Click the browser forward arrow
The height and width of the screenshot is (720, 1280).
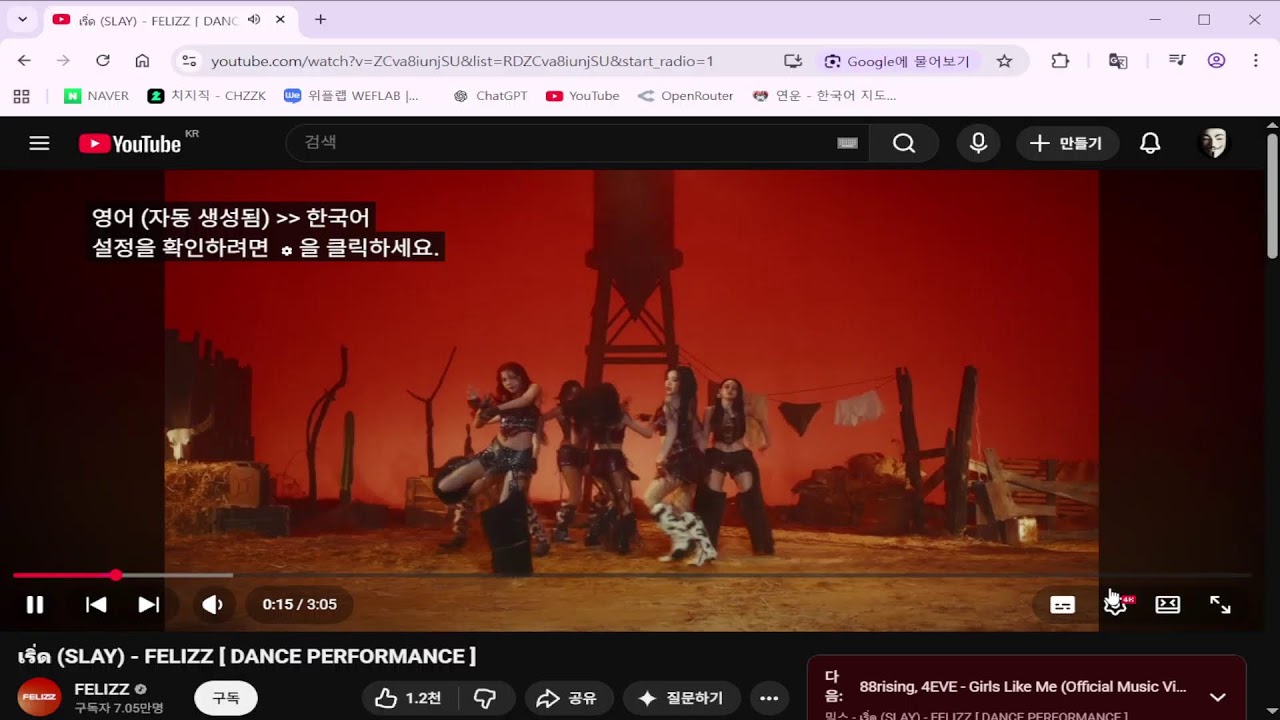point(63,61)
